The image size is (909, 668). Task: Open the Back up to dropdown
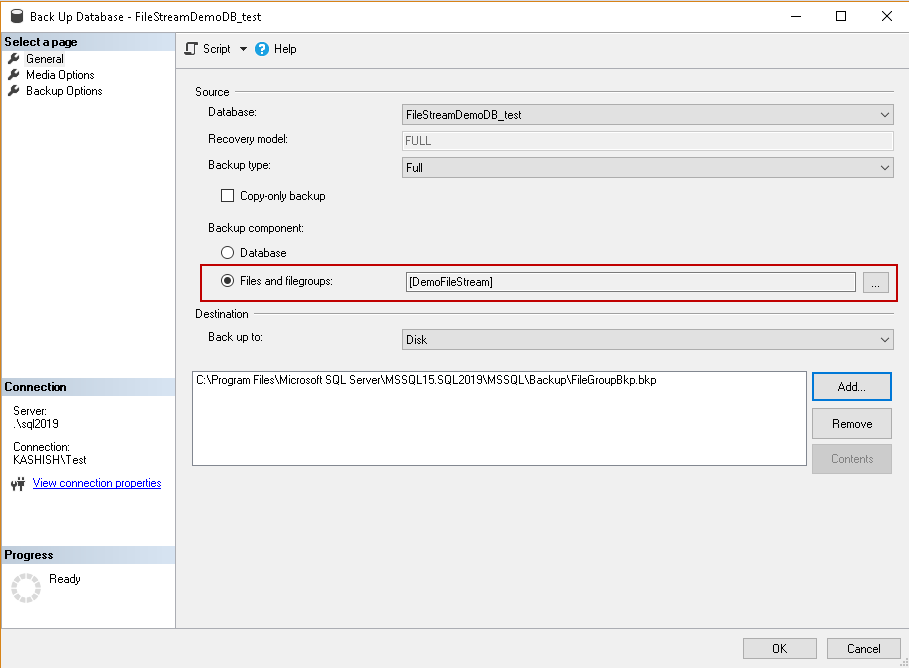(884, 340)
